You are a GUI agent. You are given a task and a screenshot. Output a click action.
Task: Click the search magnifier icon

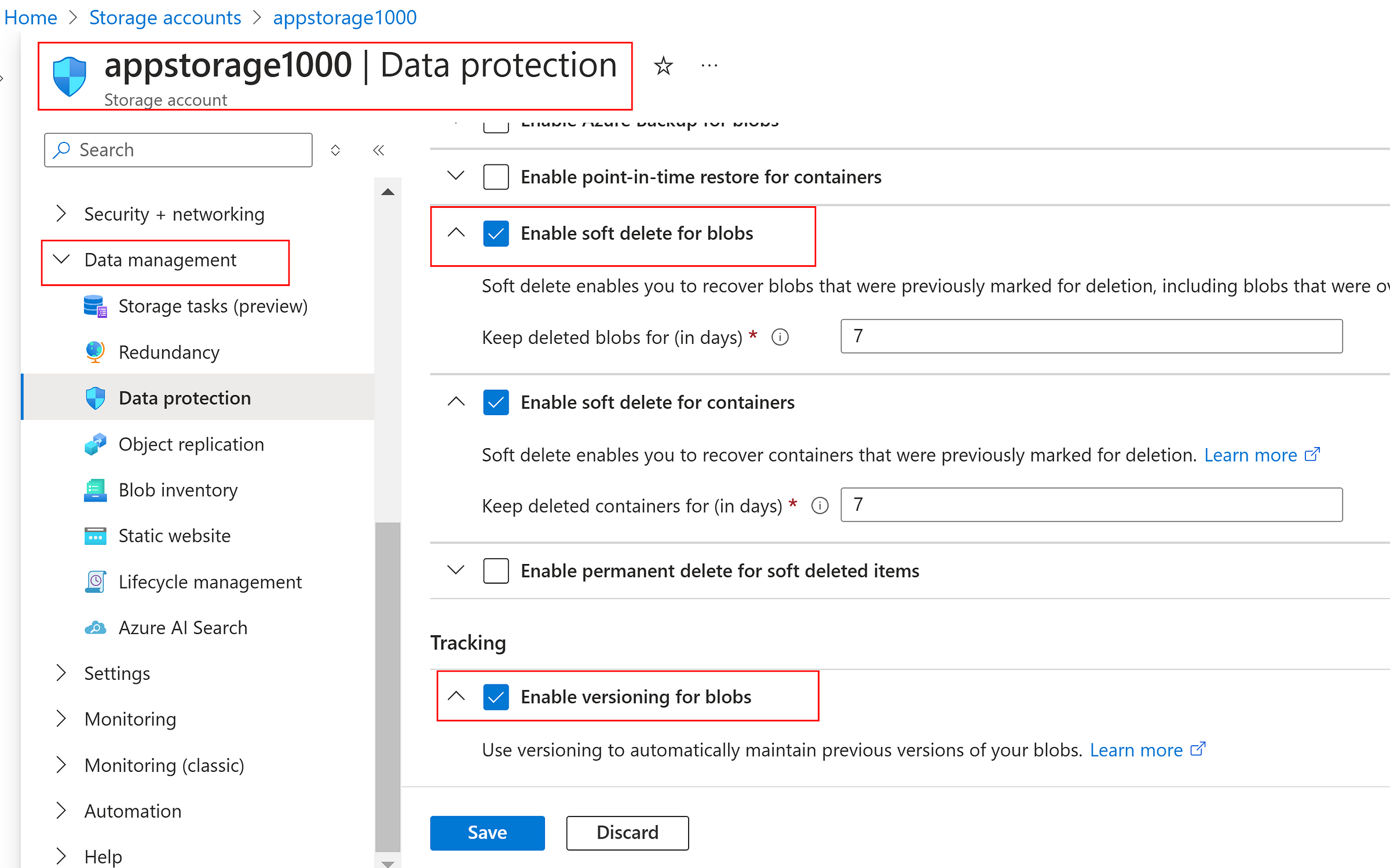(61, 150)
